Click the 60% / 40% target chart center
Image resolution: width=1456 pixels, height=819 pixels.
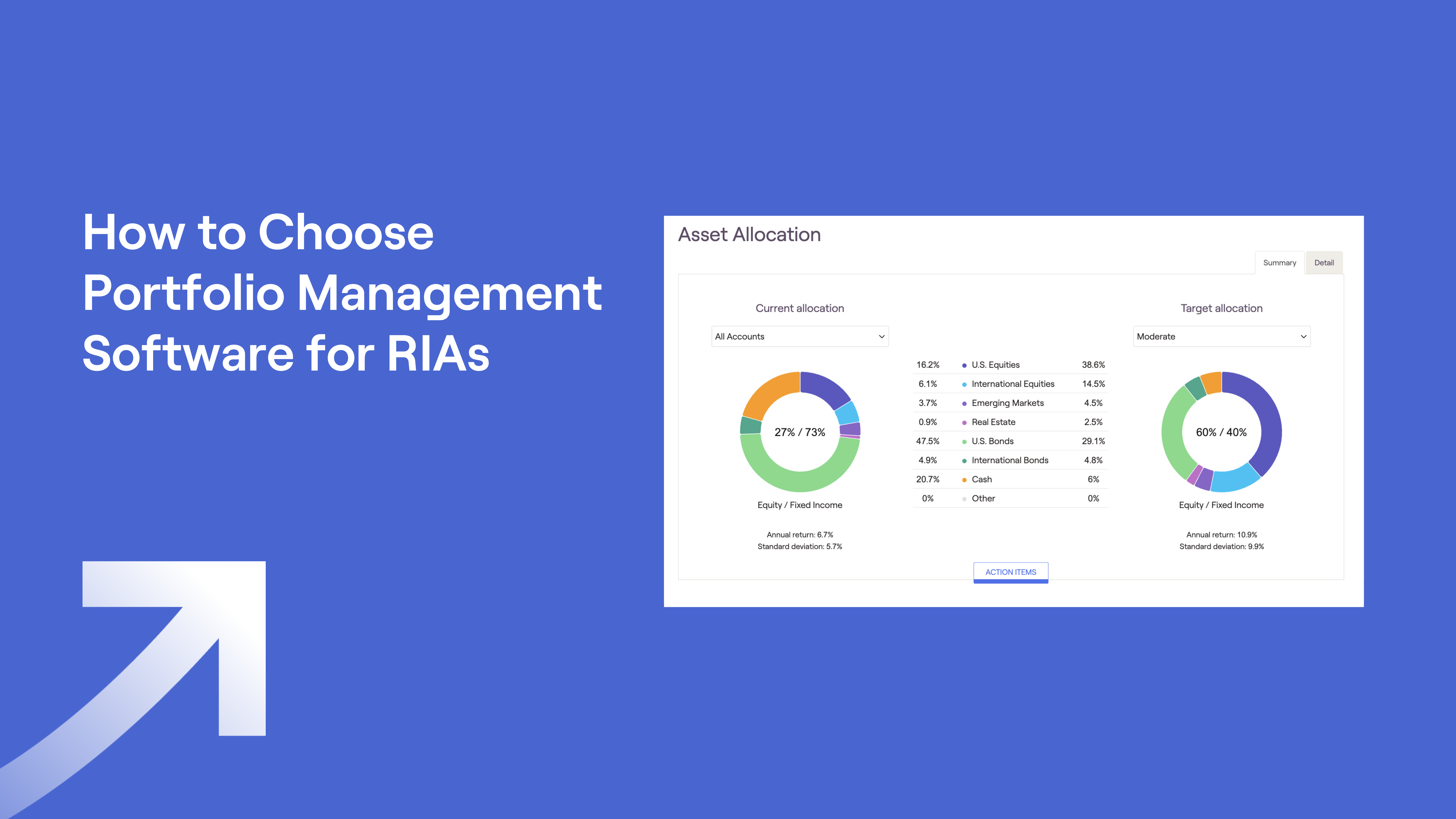(1221, 432)
